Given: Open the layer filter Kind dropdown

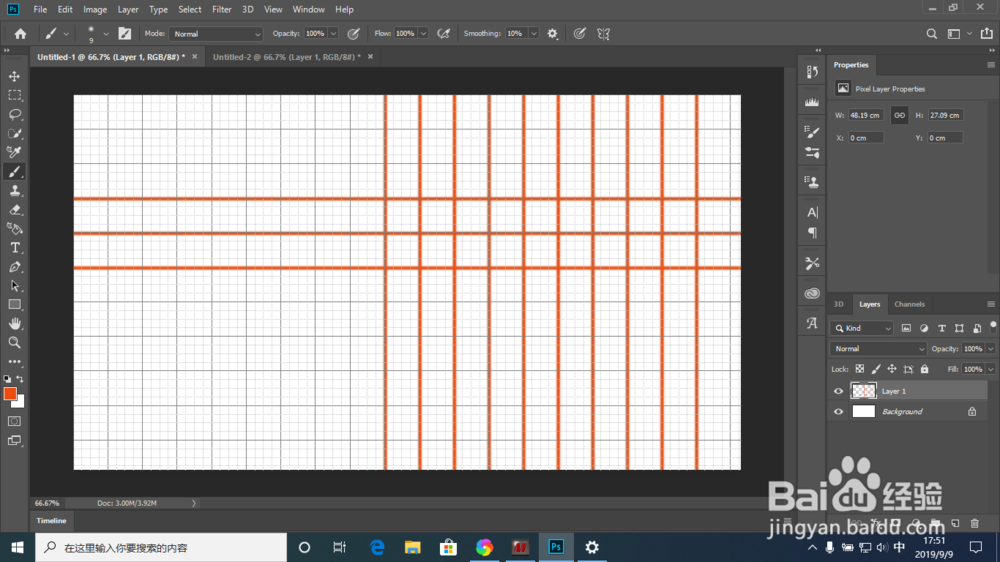Looking at the screenshot, I should pos(862,329).
